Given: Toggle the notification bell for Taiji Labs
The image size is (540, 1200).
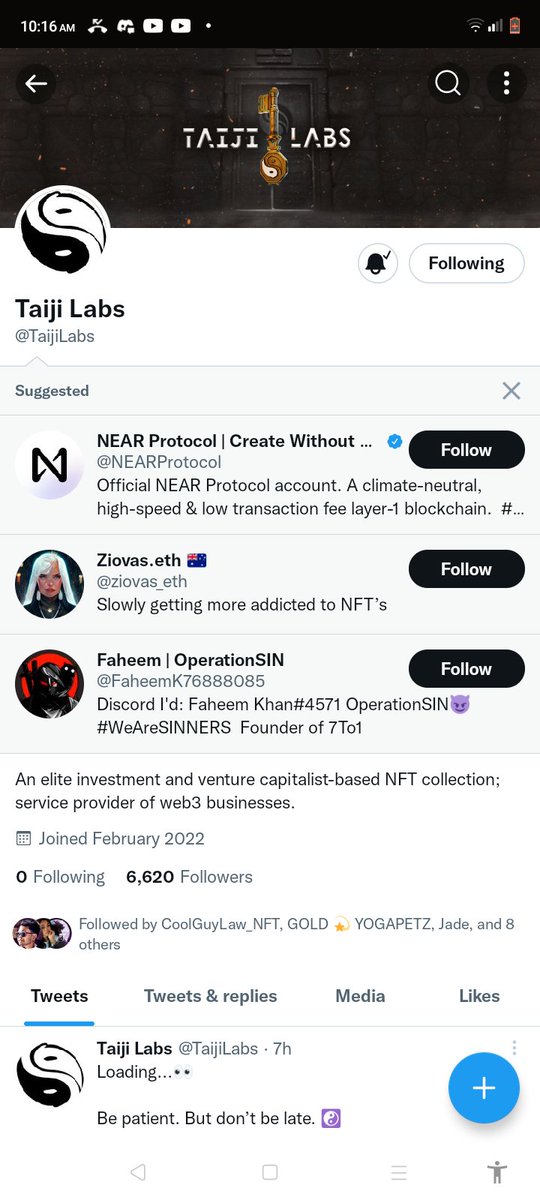Looking at the screenshot, I should click(377, 263).
